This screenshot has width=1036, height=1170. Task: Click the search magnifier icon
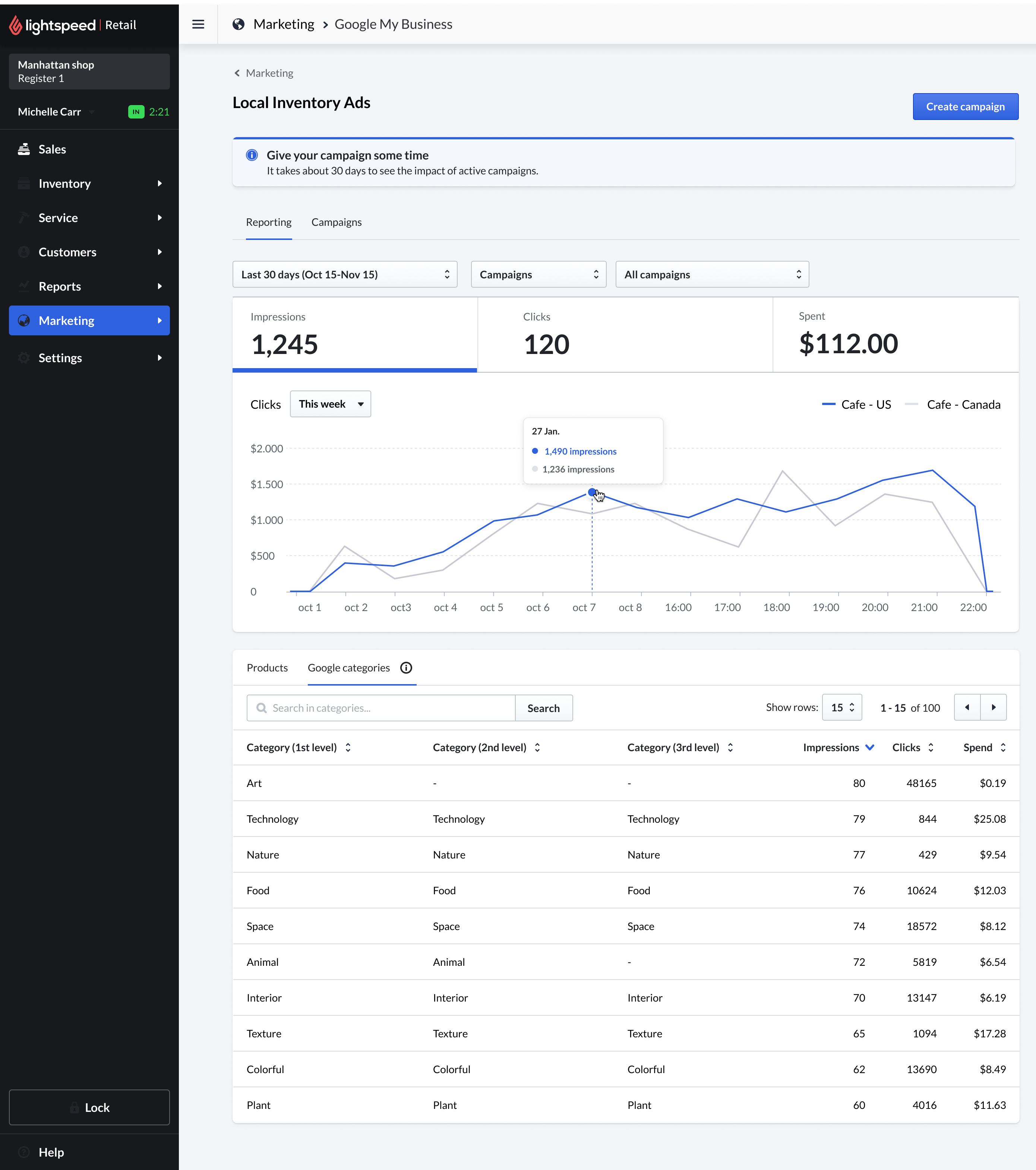pos(262,708)
